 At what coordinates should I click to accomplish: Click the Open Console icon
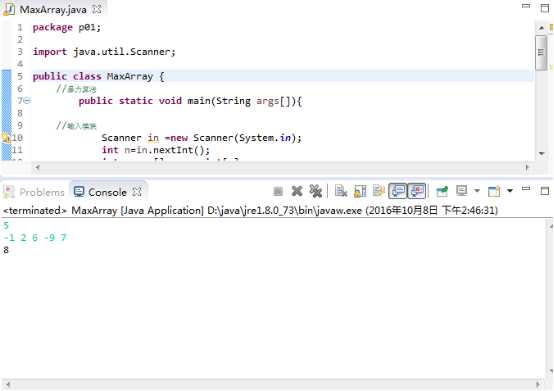pos(494,191)
